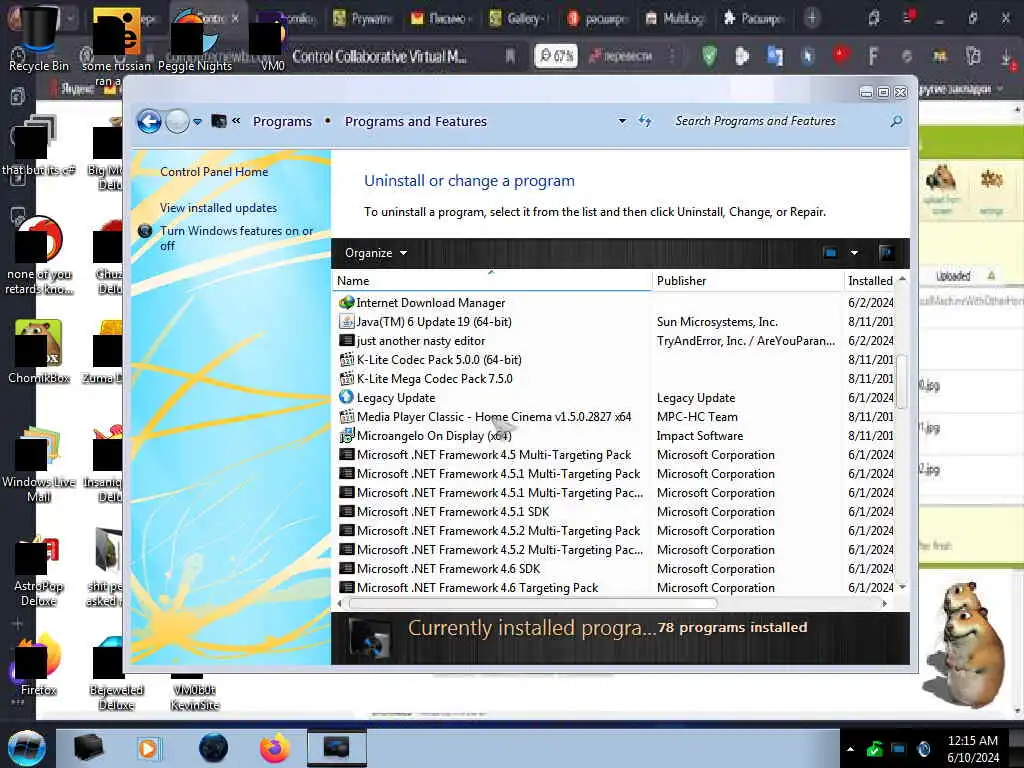Open the media player taskbar icon

point(148,748)
